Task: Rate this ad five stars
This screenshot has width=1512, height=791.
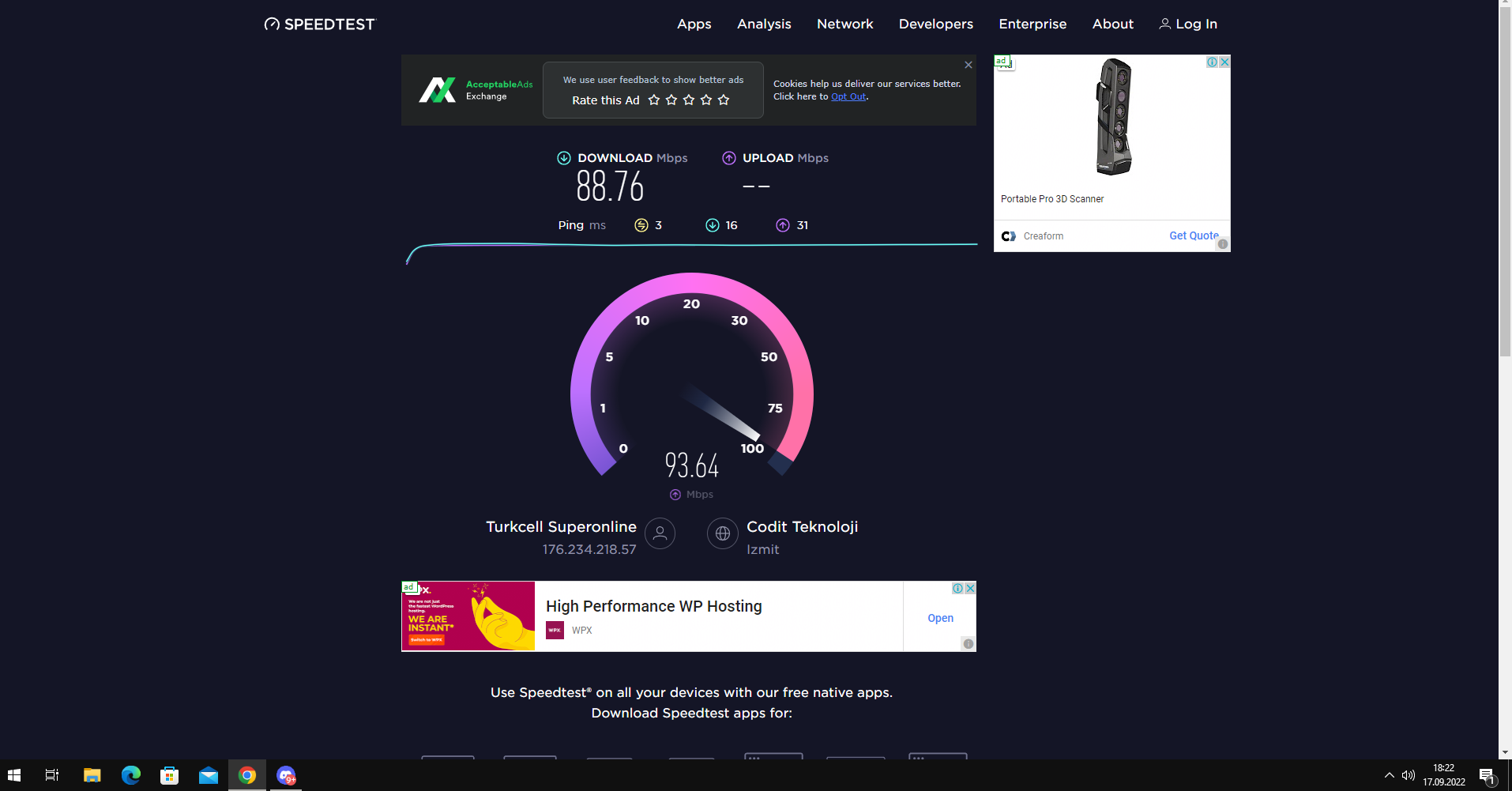Action: coord(724,100)
